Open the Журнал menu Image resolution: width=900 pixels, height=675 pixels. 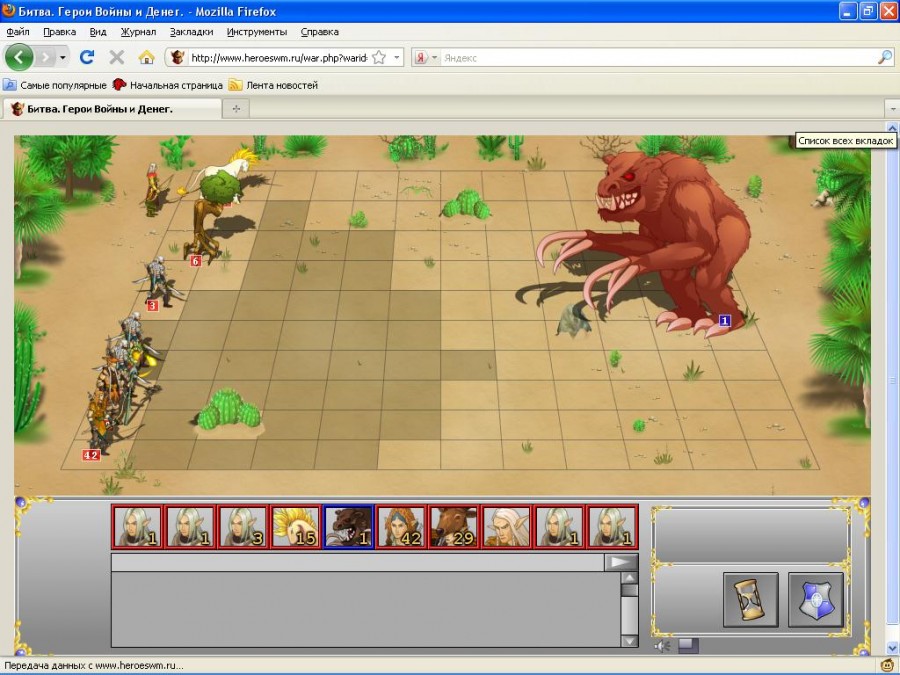coord(138,32)
